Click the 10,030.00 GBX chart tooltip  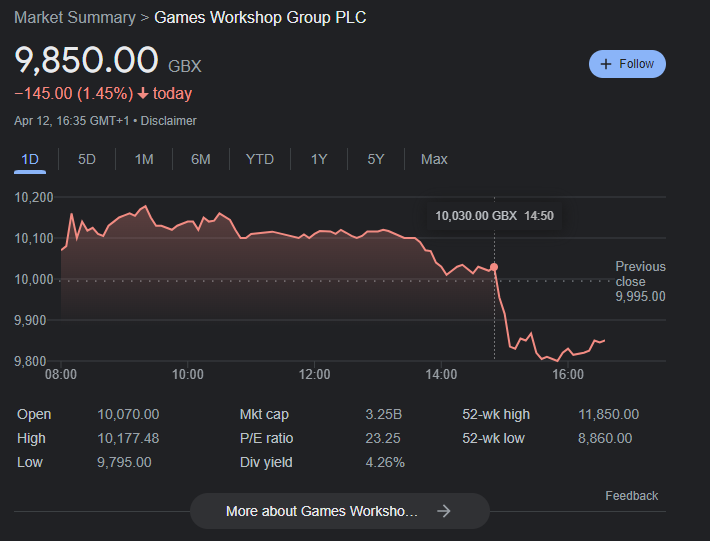[x=494, y=215]
